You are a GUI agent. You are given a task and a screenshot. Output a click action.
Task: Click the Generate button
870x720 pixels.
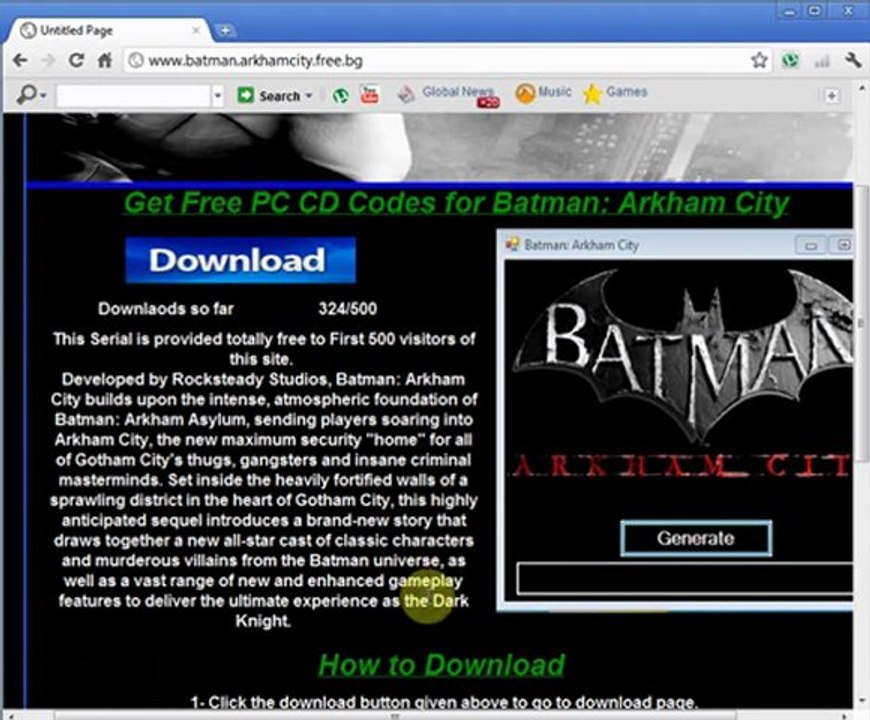[x=696, y=538]
